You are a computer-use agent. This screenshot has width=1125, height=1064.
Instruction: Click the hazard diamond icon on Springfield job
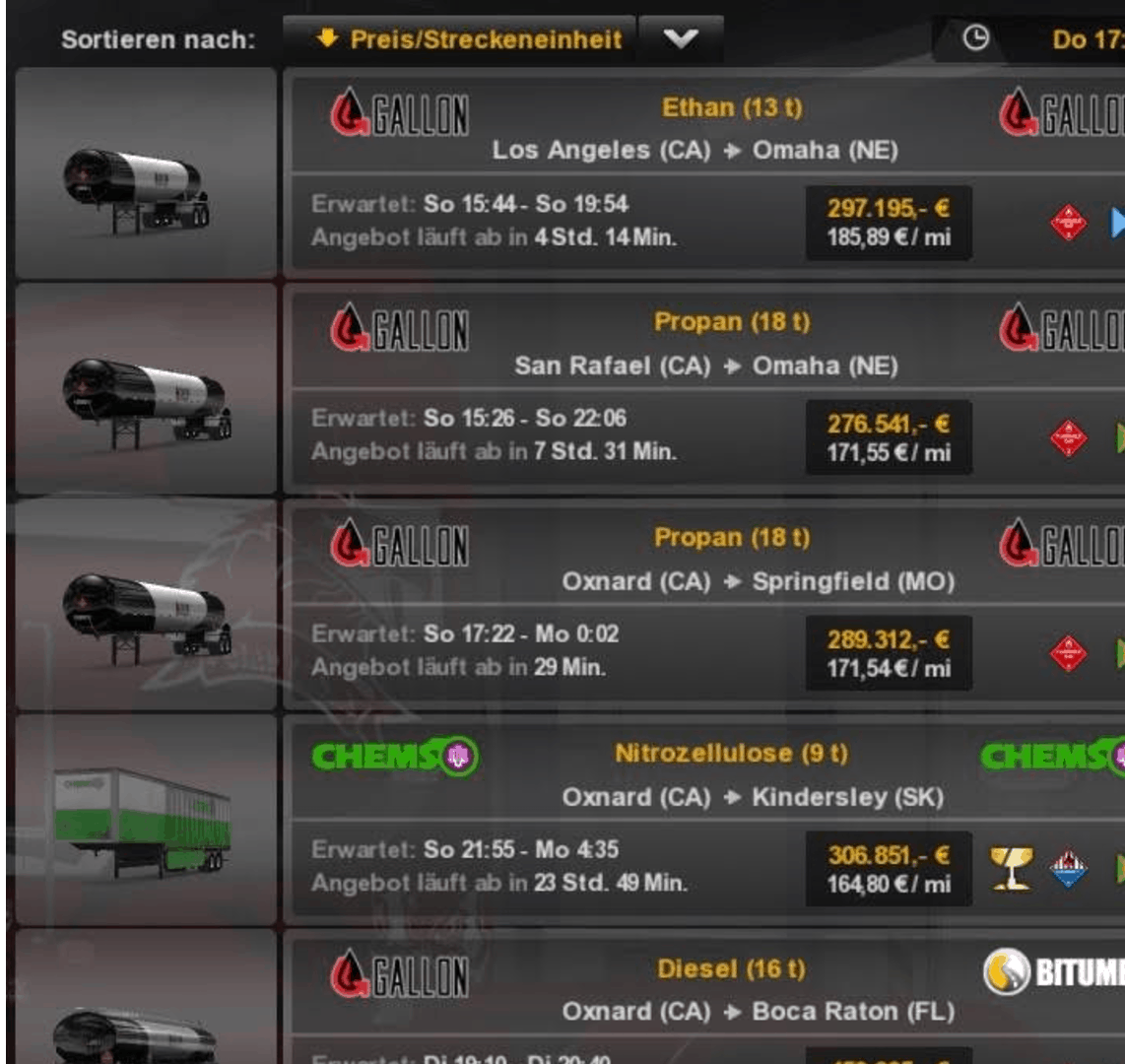[x=1068, y=653]
